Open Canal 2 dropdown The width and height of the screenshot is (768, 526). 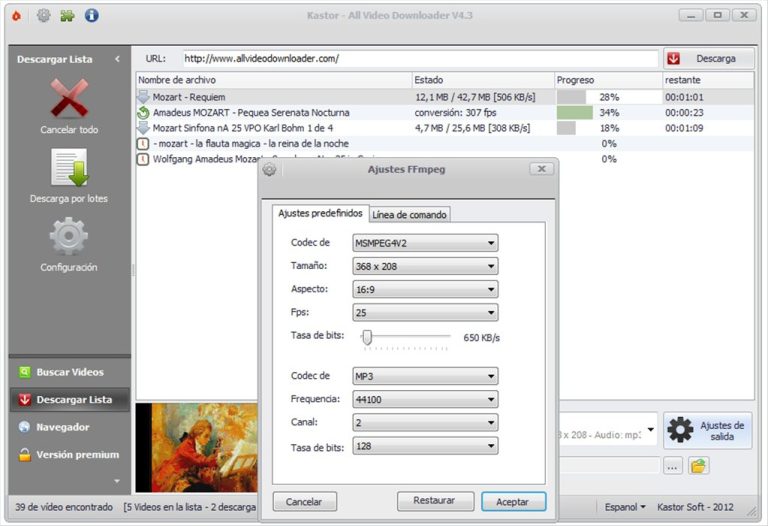coord(425,423)
